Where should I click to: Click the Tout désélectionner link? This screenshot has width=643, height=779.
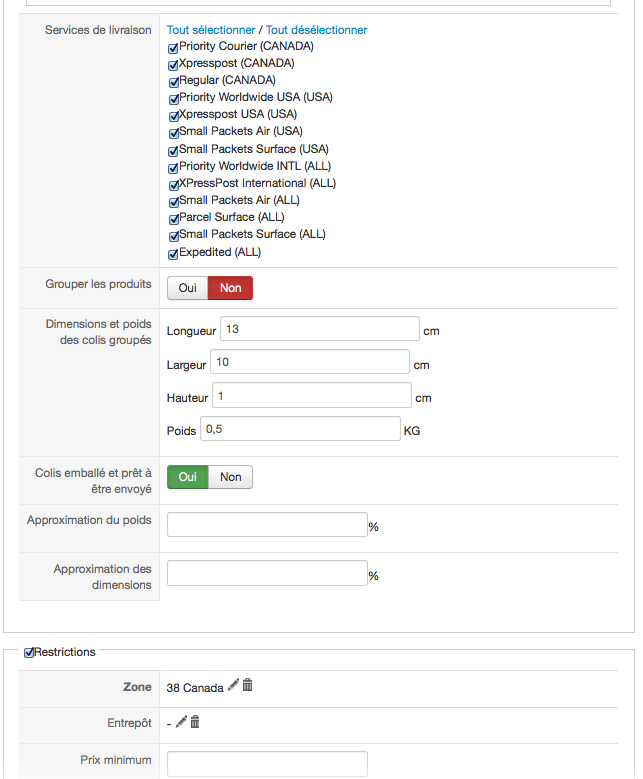tap(317, 30)
